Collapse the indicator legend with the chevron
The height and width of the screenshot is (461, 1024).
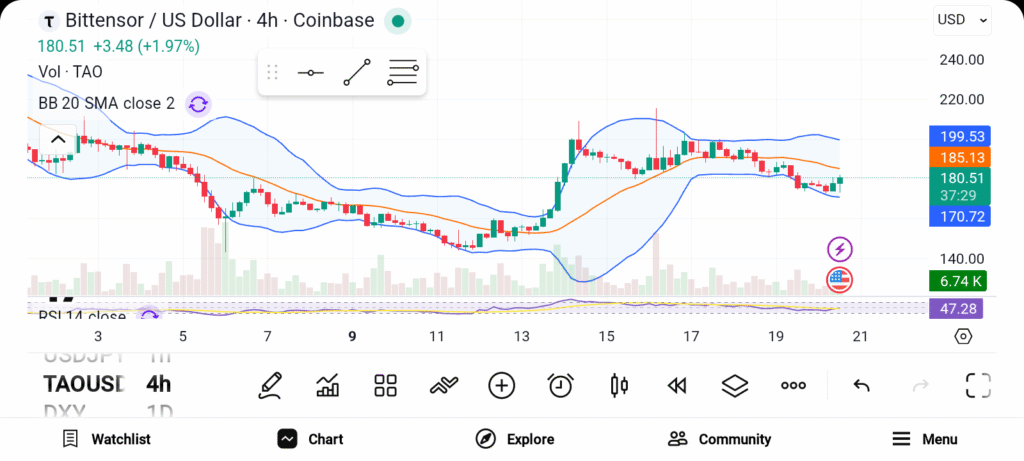(58, 140)
